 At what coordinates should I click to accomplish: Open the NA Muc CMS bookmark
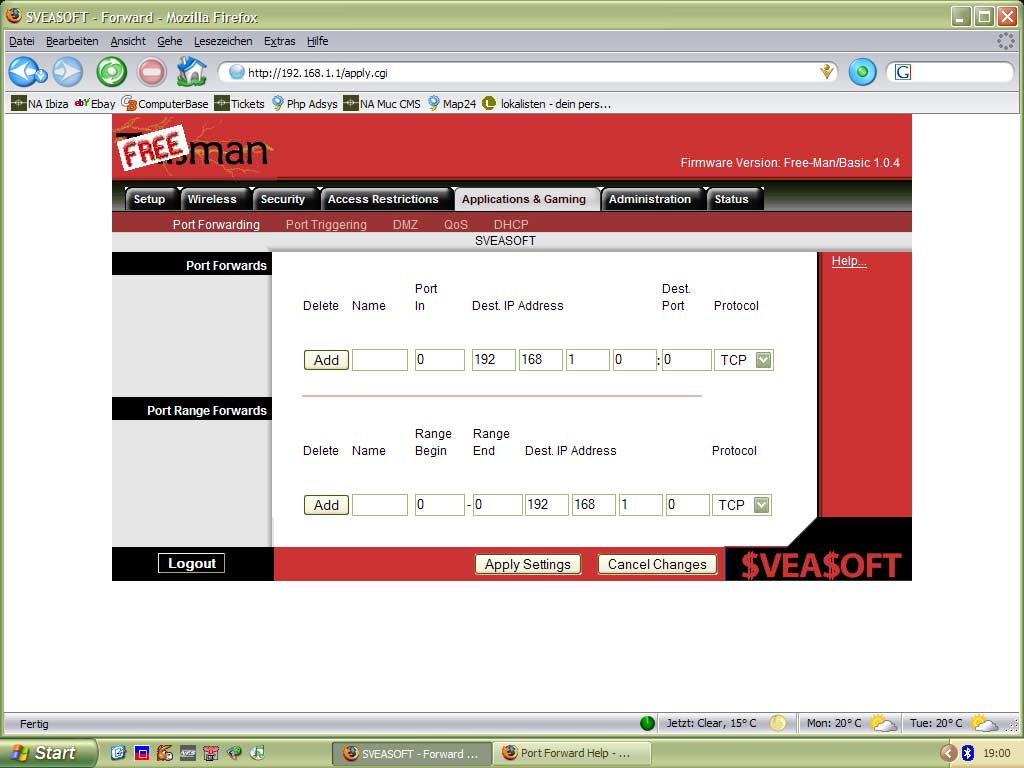(x=382, y=103)
